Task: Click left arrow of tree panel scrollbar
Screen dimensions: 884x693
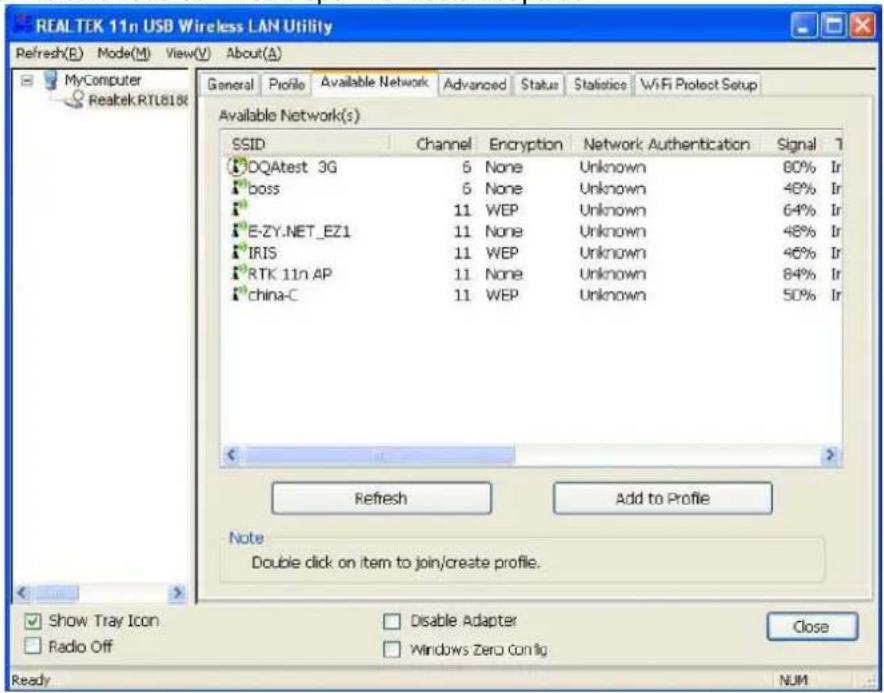Action: 23,593
